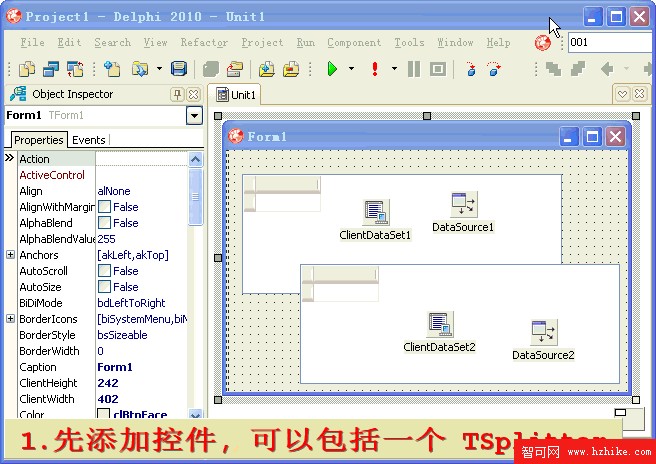The width and height of the screenshot is (656, 464).
Task: Open the Help menu
Action: [x=498, y=42]
